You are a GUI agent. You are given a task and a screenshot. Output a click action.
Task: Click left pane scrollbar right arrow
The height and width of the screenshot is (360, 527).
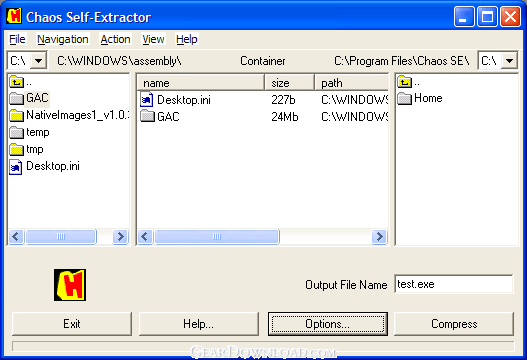(x=121, y=237)
